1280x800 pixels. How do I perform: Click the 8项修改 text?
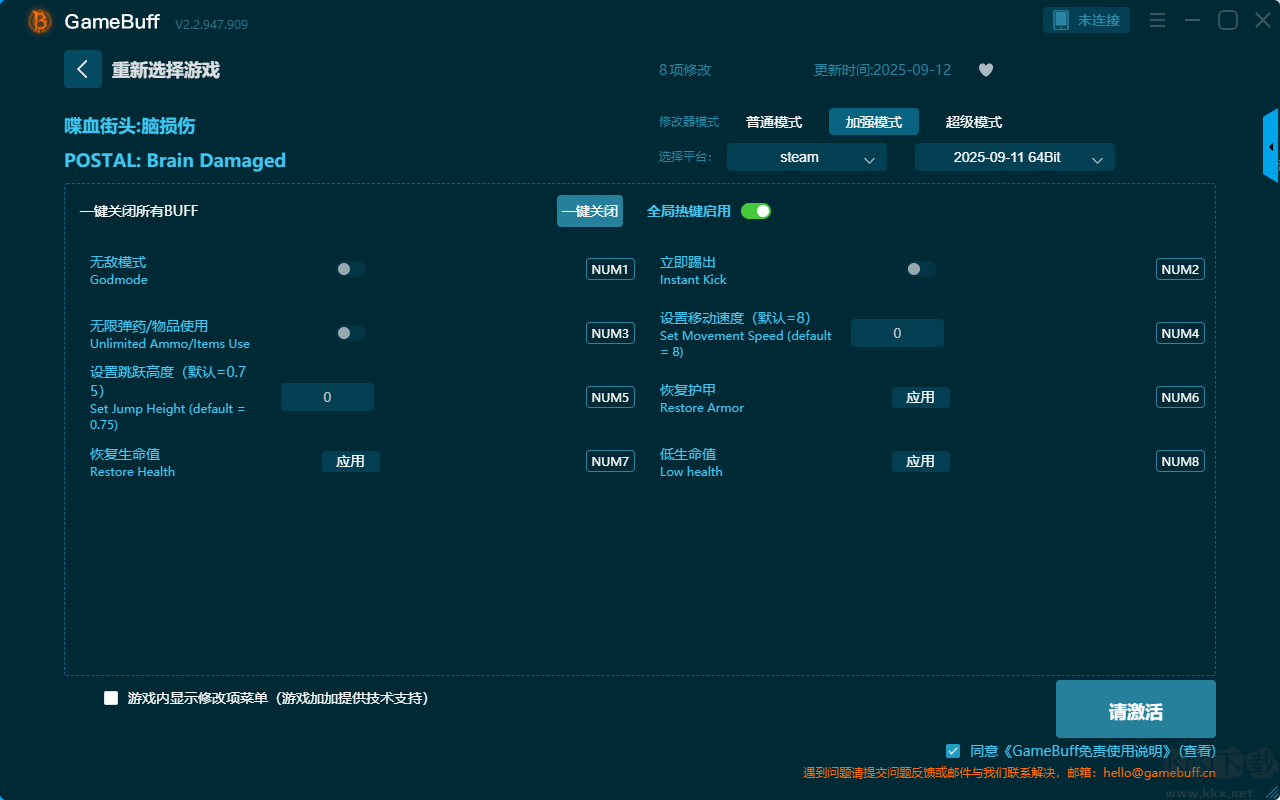click(685, 70)
